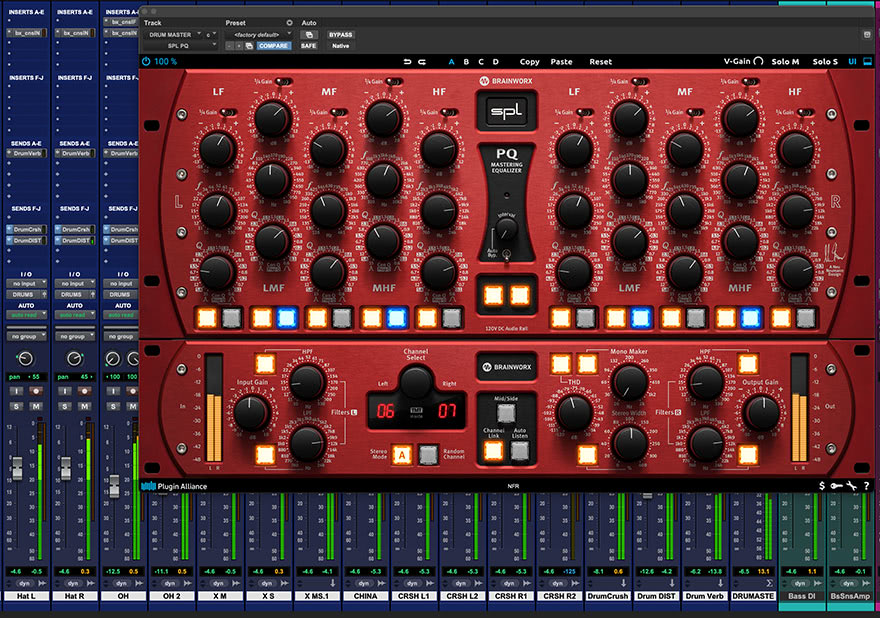Viewport: 880px width, 618px height.
Task: Open the DRUM MASTER track dropdown
Action: (x=173, y=35)
